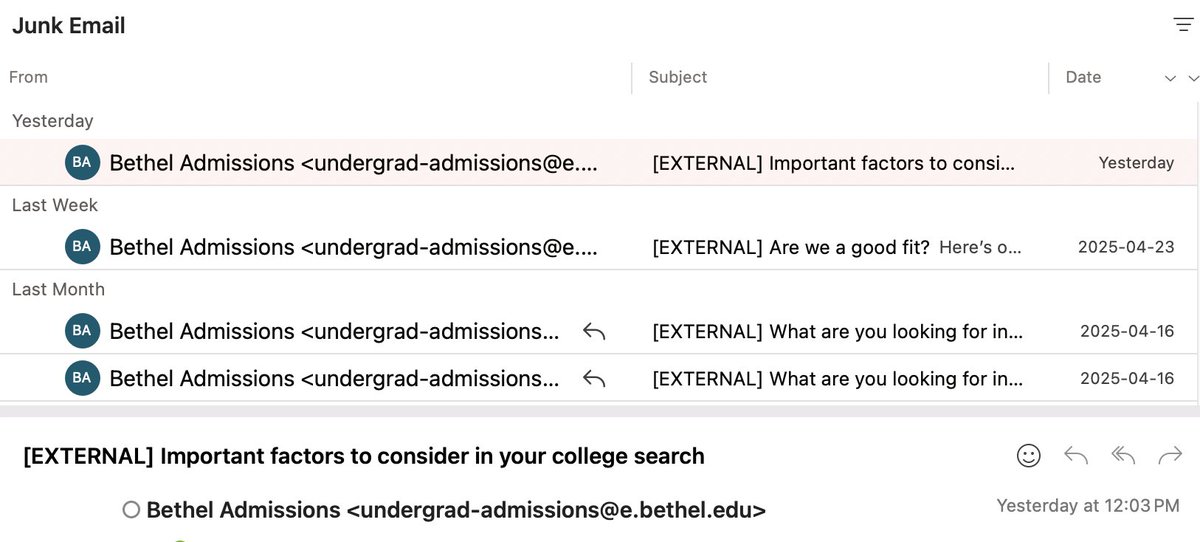
Task: Open the filter and sort icon
Action: click(x=1183, y=26)
